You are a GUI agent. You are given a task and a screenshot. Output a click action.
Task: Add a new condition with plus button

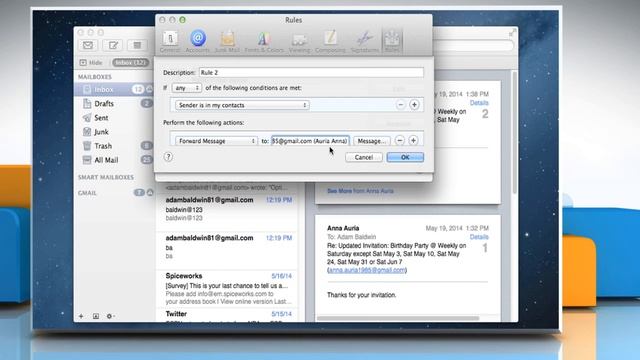(x=414, y=105)
